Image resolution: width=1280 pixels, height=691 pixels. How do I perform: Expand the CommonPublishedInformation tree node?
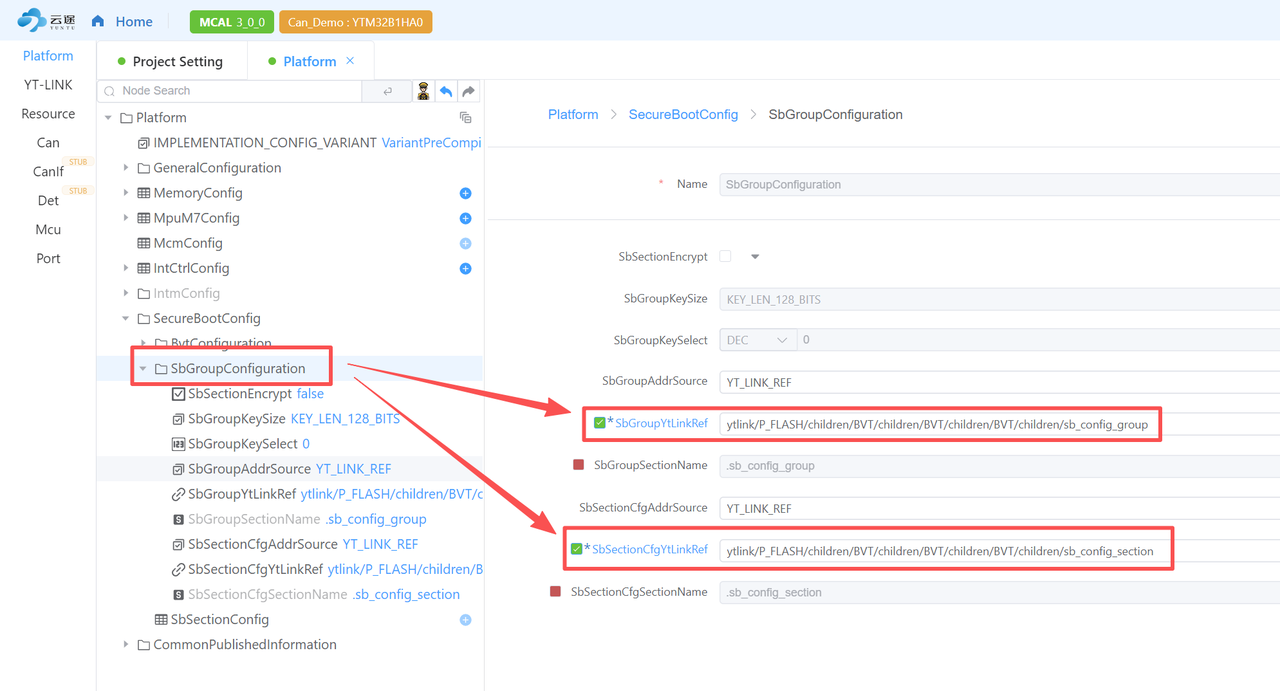point(126,645)
